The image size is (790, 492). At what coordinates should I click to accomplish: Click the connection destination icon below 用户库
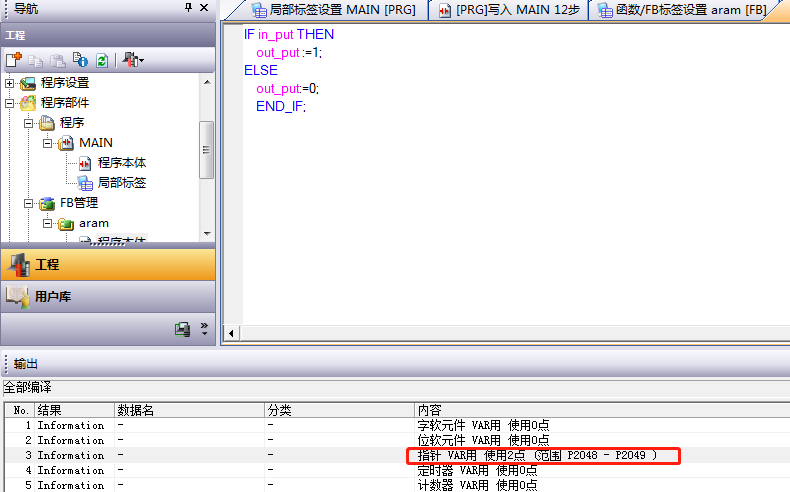[x=182, y=329]
